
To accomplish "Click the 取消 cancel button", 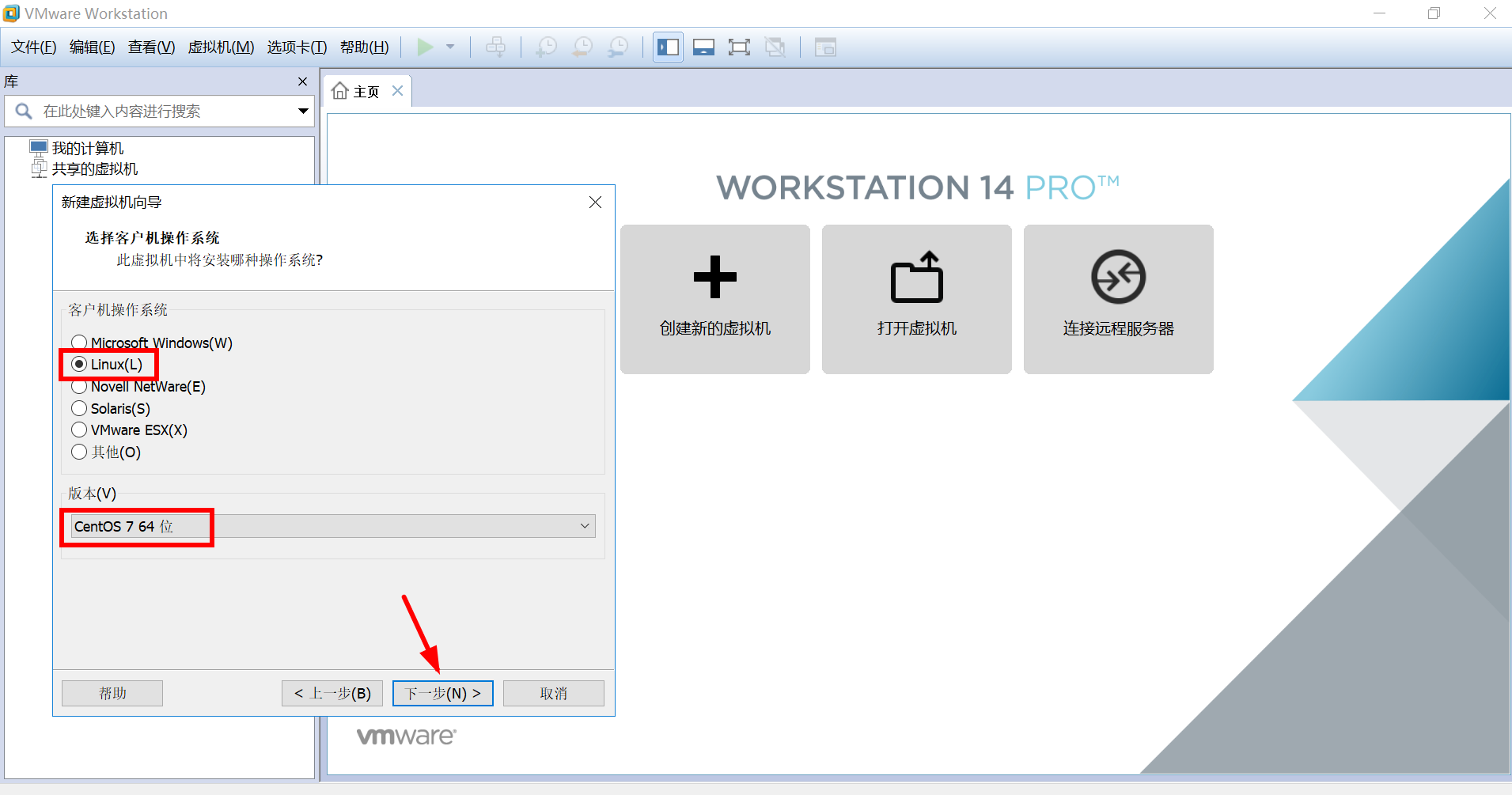I will 554,693.
